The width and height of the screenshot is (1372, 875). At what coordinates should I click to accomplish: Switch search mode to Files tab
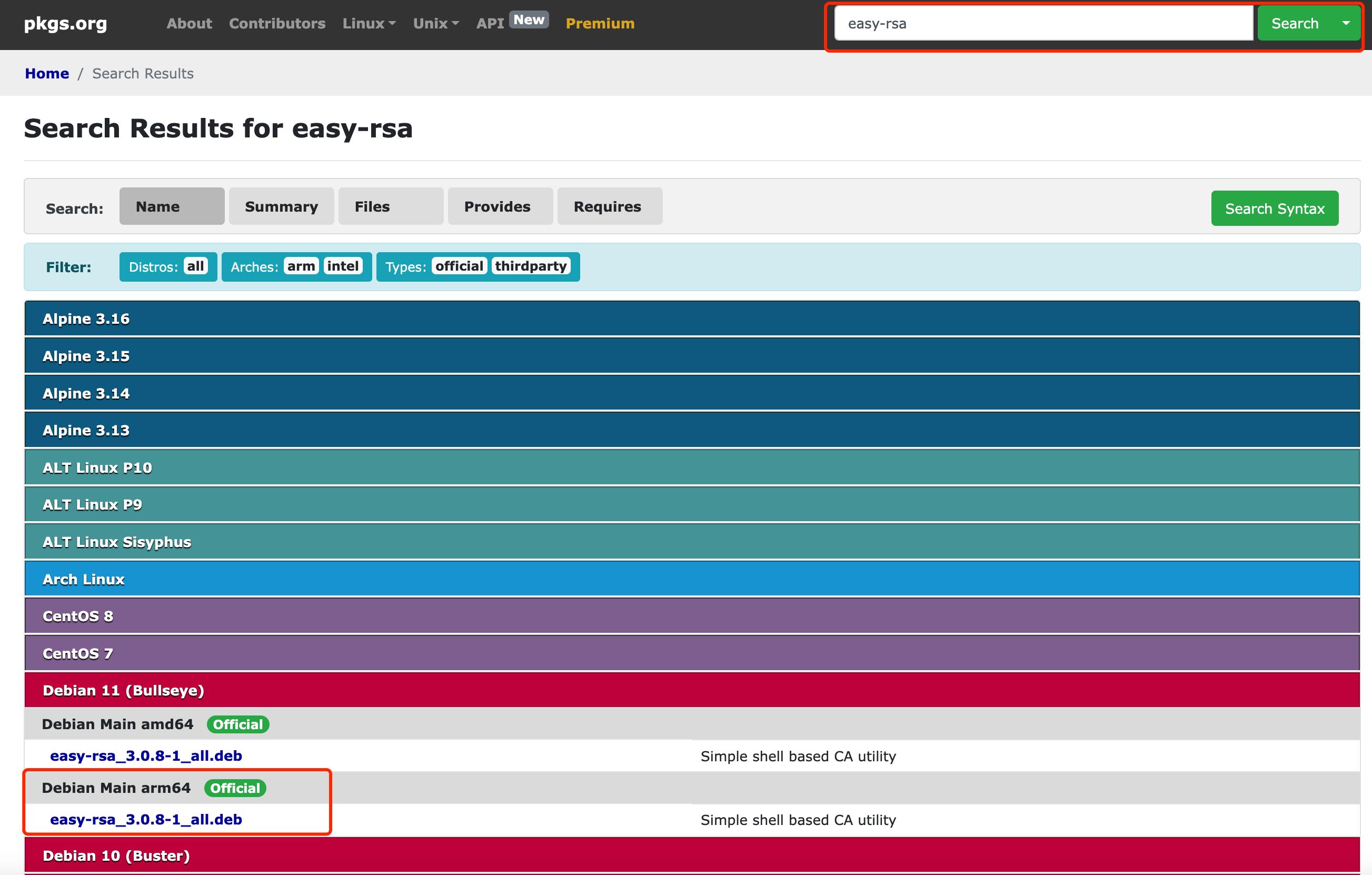[390, 206]
